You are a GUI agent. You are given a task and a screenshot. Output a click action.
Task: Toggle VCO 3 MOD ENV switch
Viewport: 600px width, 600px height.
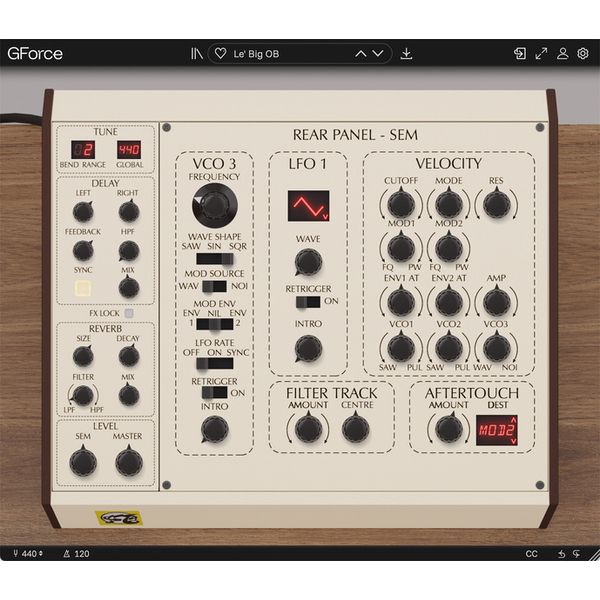click(215, 324)
